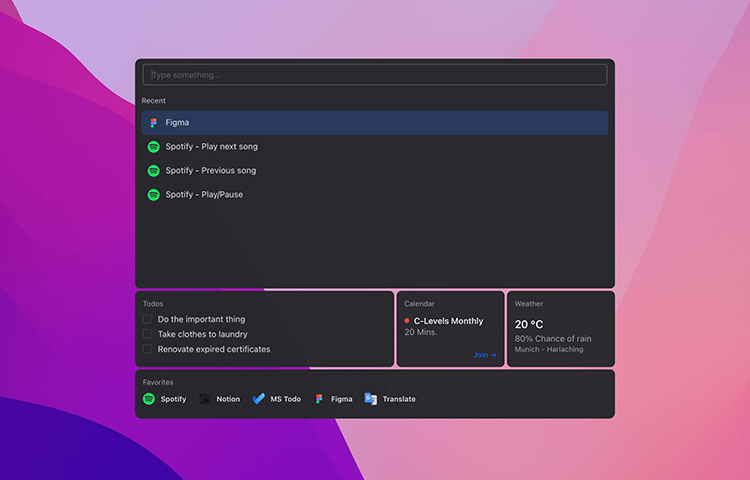Click red dot next to C-Levels Monthly
750x480 pixels.
pyautogui.click(x=407, y=321)
